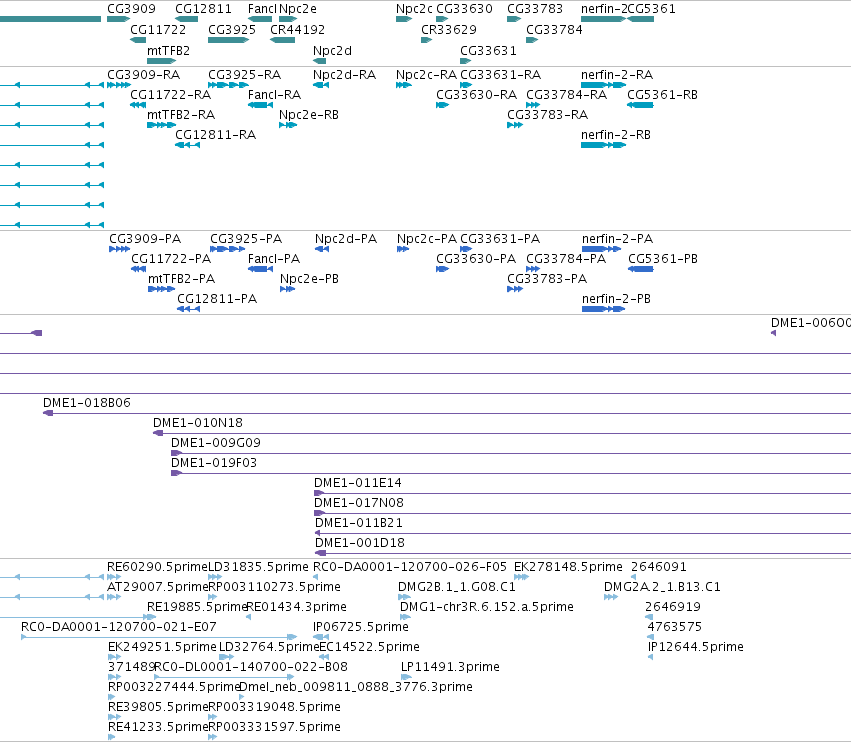Viewport: 851px width, 742px height.
Task: Select the Fancl-RA transcript
Action: 261,105
